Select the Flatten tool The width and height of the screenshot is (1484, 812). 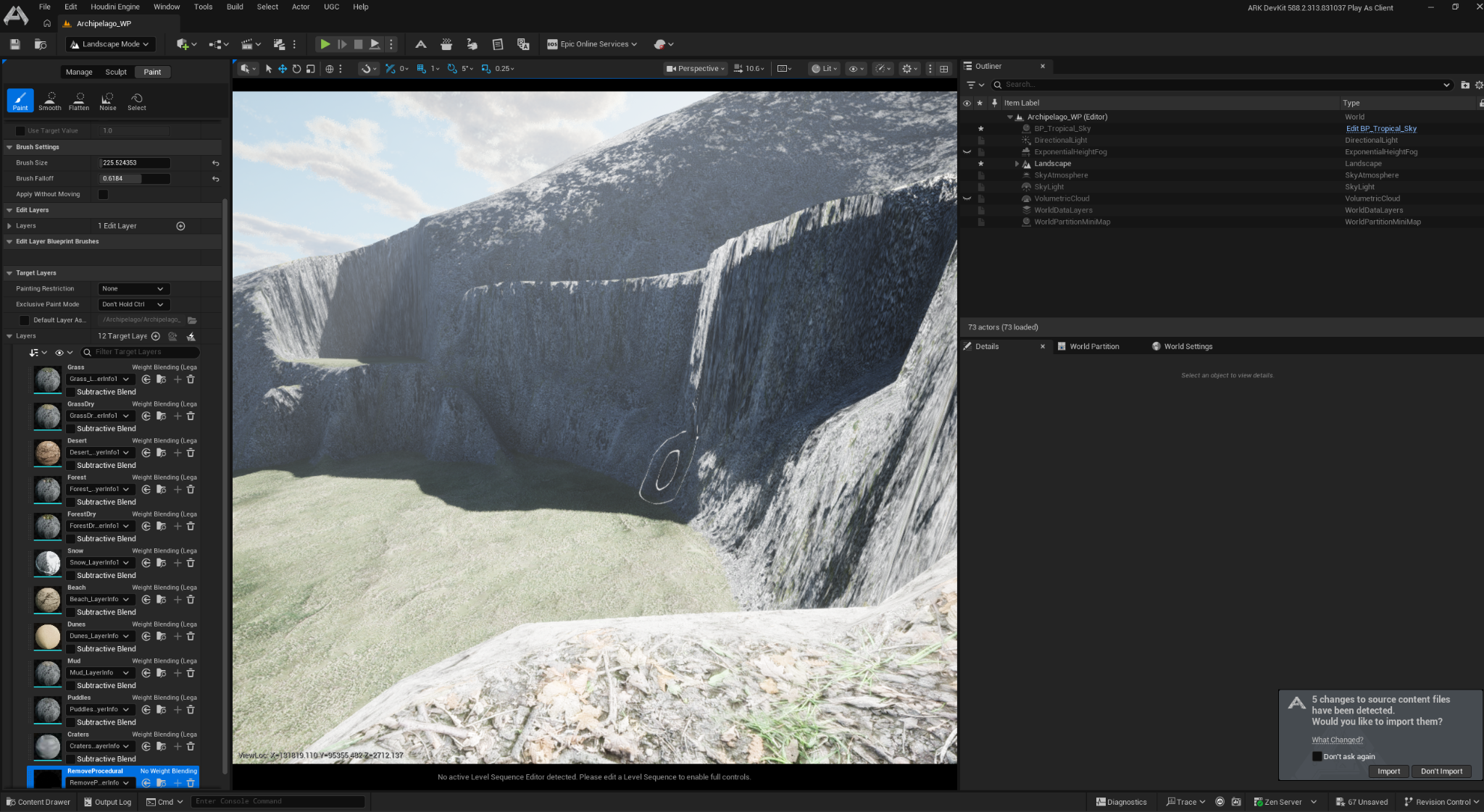[79, 100]
